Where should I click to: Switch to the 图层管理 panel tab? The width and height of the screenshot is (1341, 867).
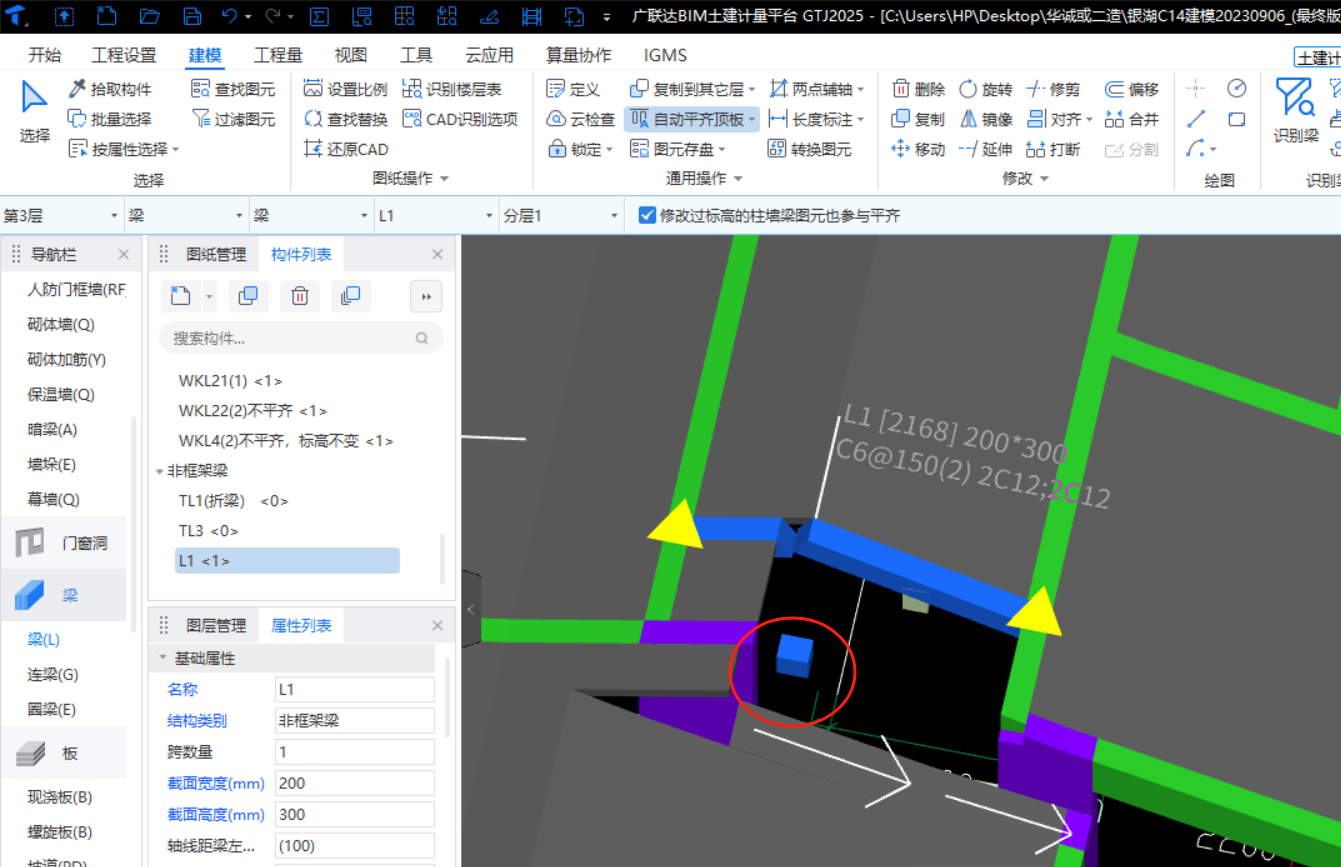[x=216, y=626]
